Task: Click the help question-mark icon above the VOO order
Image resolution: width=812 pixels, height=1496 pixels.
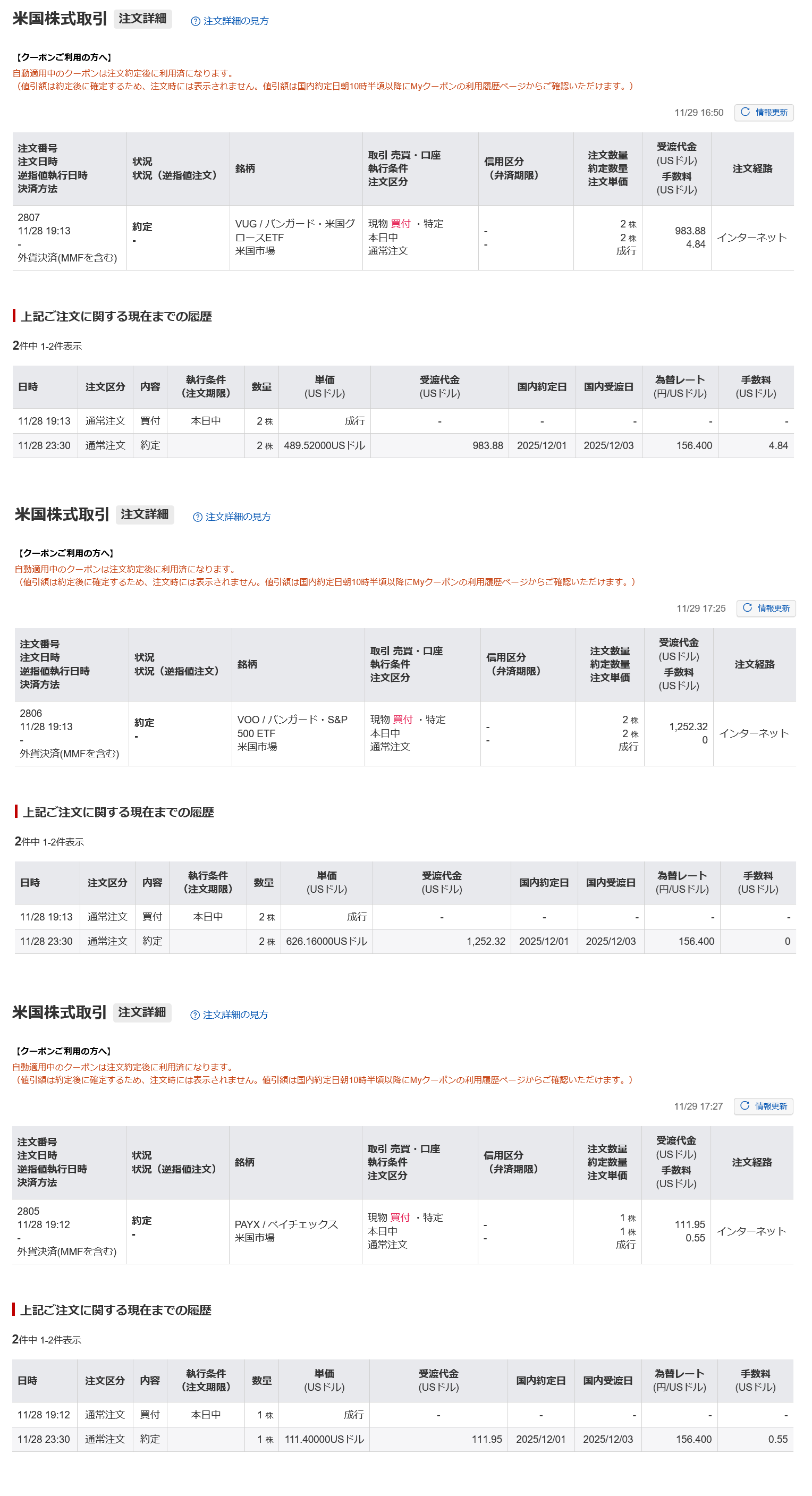Action: [198, 518]
